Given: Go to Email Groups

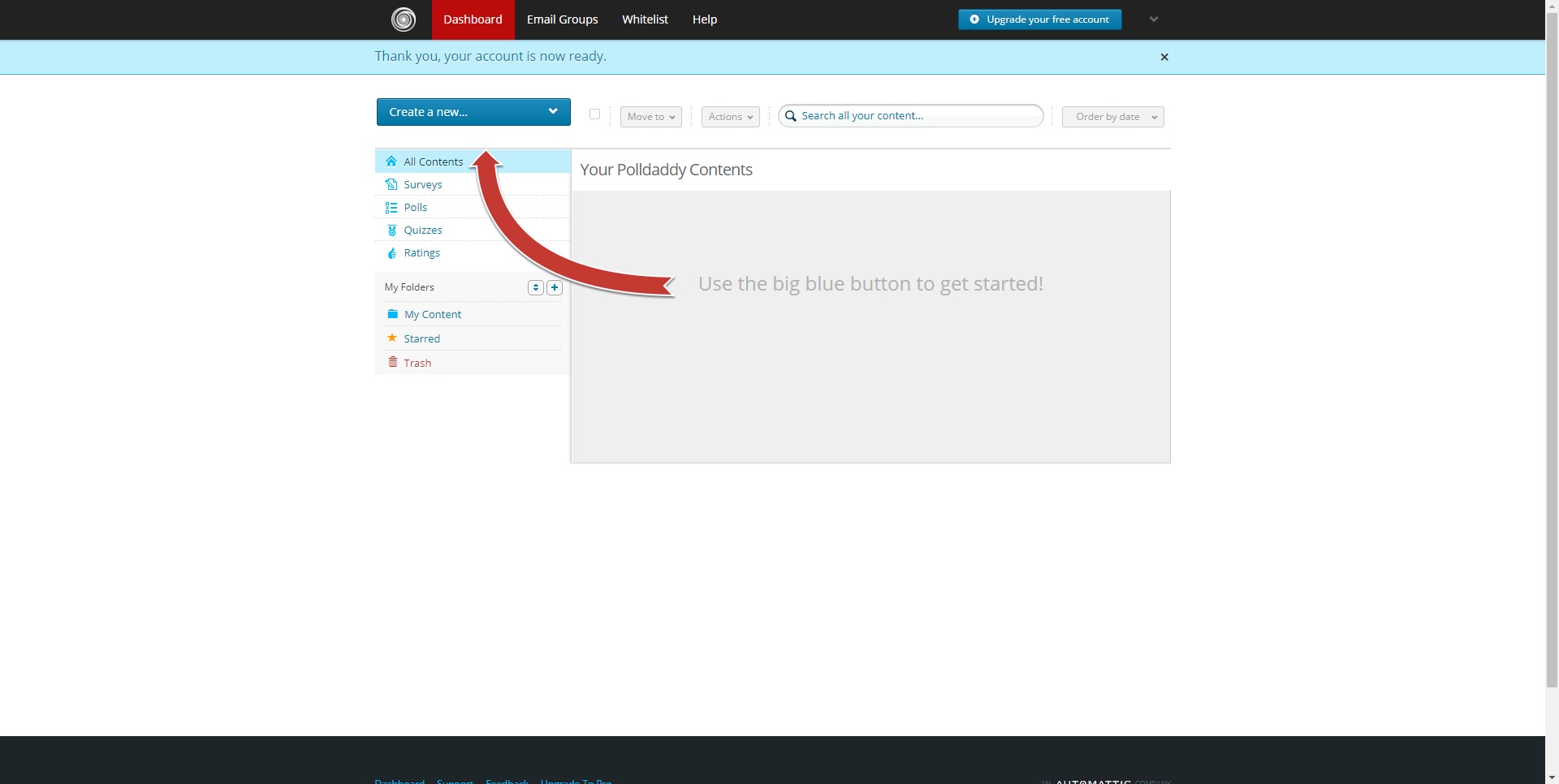Looking at the screenshot, I should click(x=563, y=19).
